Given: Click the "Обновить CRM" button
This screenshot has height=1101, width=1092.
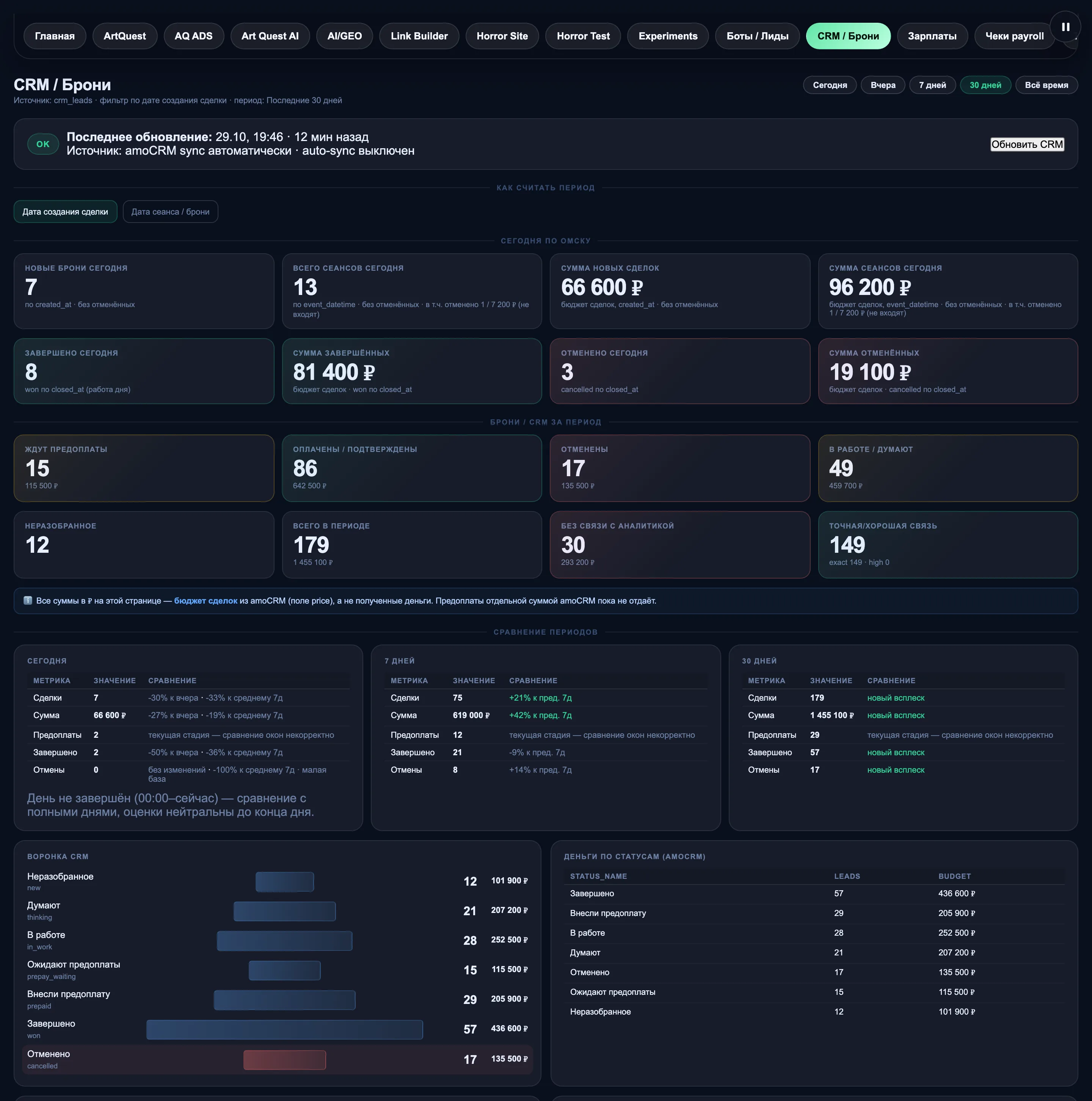Looking at the screenshot, I should click(1027, 144).
